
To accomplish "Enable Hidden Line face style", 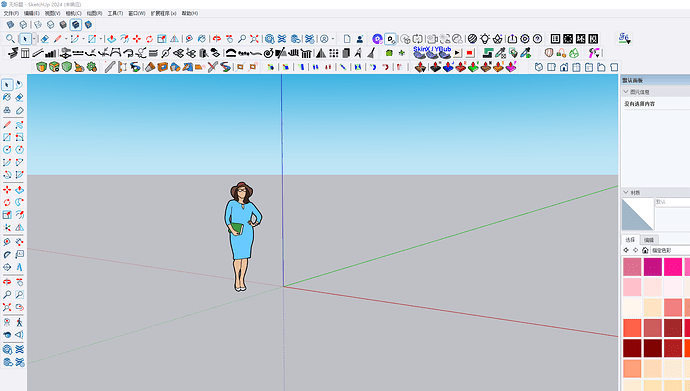I will 51,25.
